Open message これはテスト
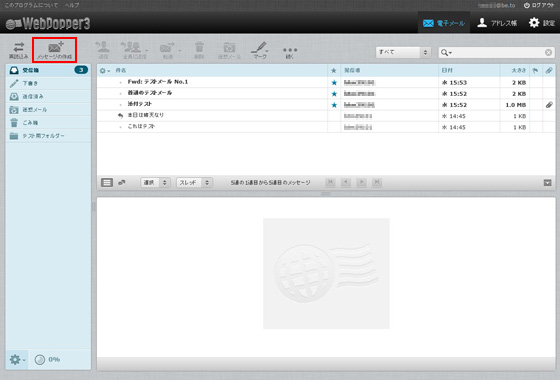 pos(141,126)
